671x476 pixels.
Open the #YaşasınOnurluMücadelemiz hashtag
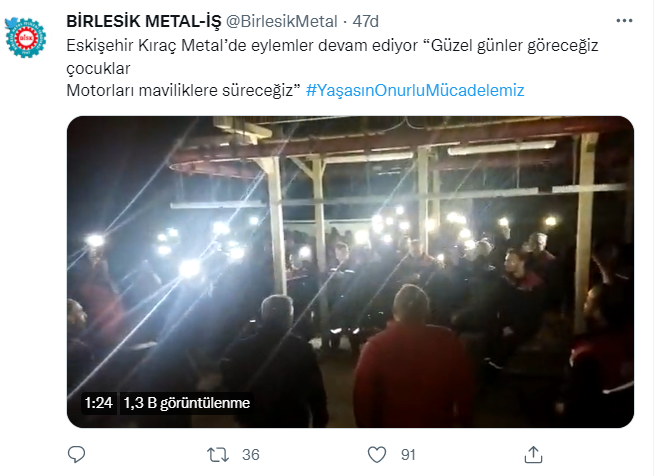coord(415,90)
